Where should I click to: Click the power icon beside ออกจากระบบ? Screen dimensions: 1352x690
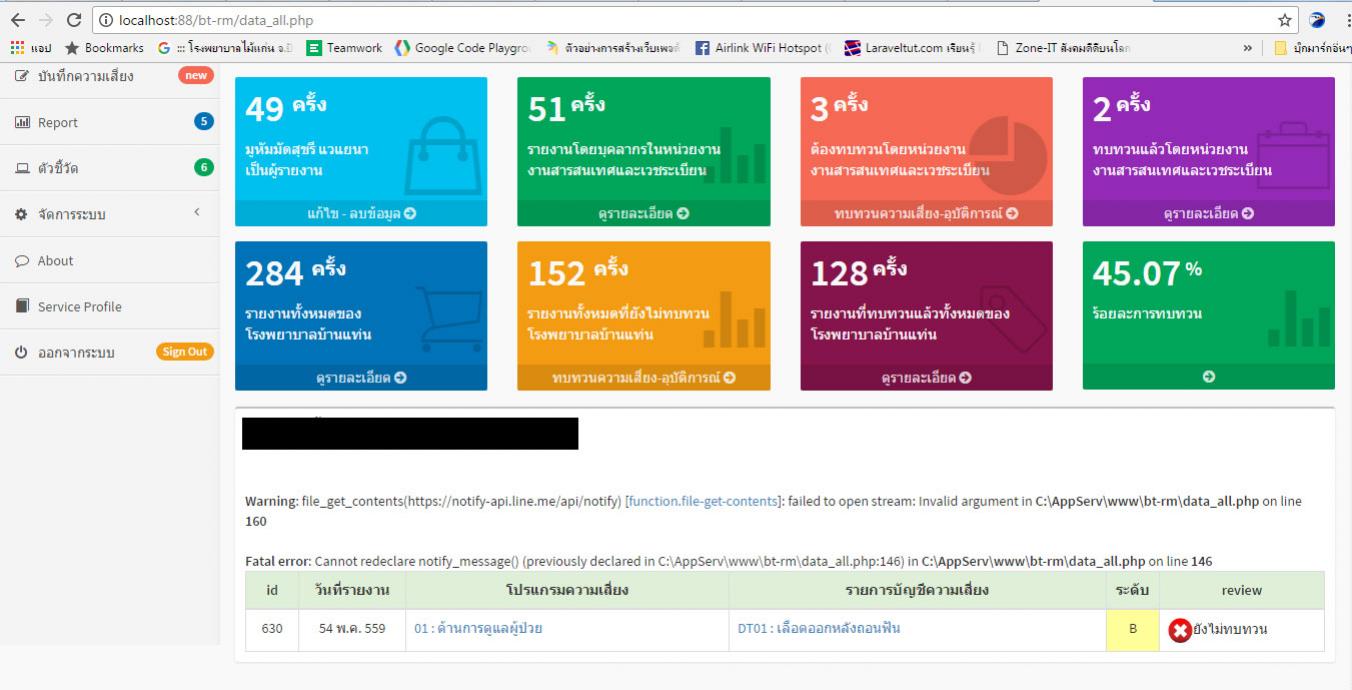click(22, 352)
